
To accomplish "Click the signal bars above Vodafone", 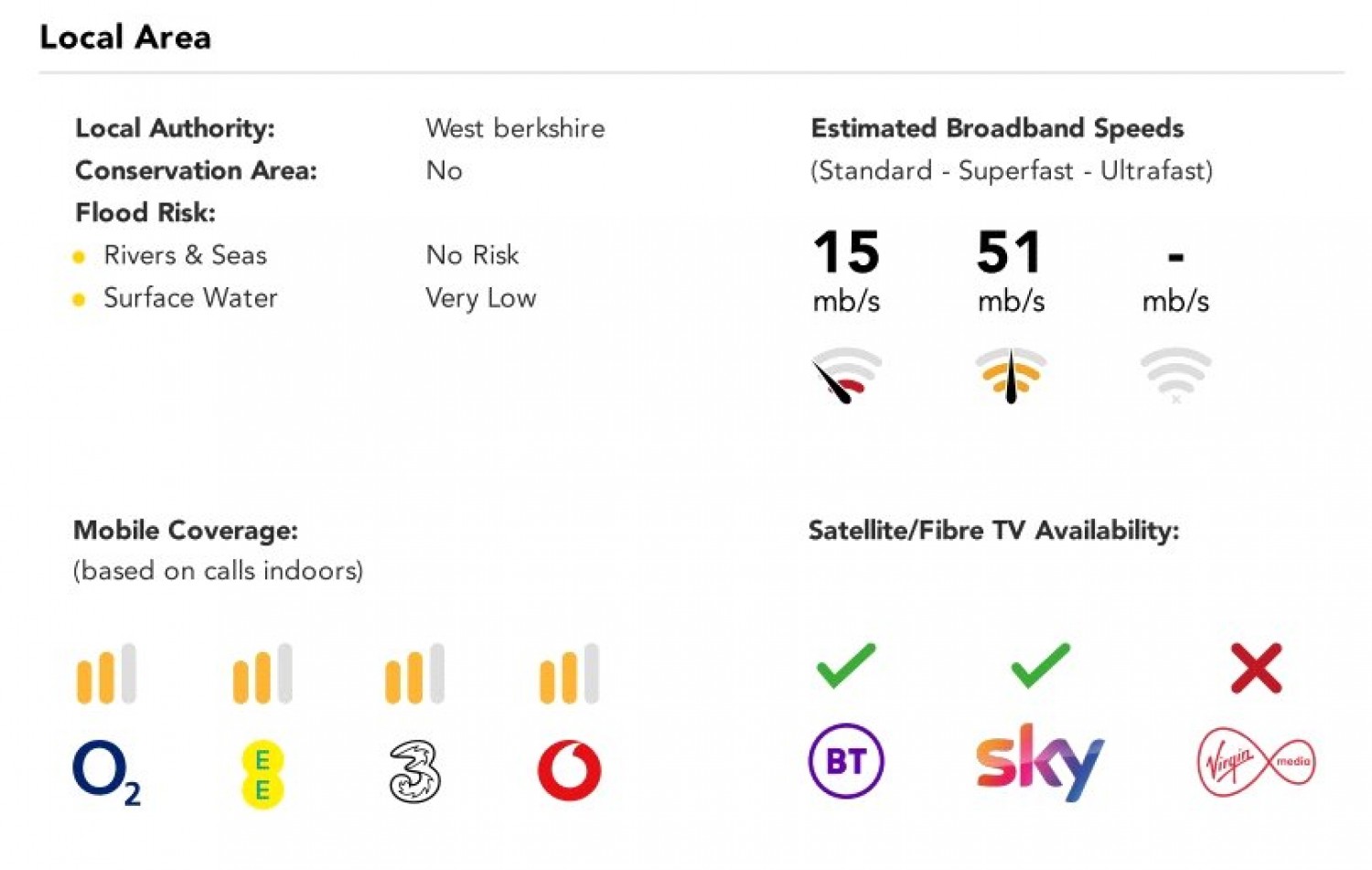I will pyautogui.click(x=569, y=674).
